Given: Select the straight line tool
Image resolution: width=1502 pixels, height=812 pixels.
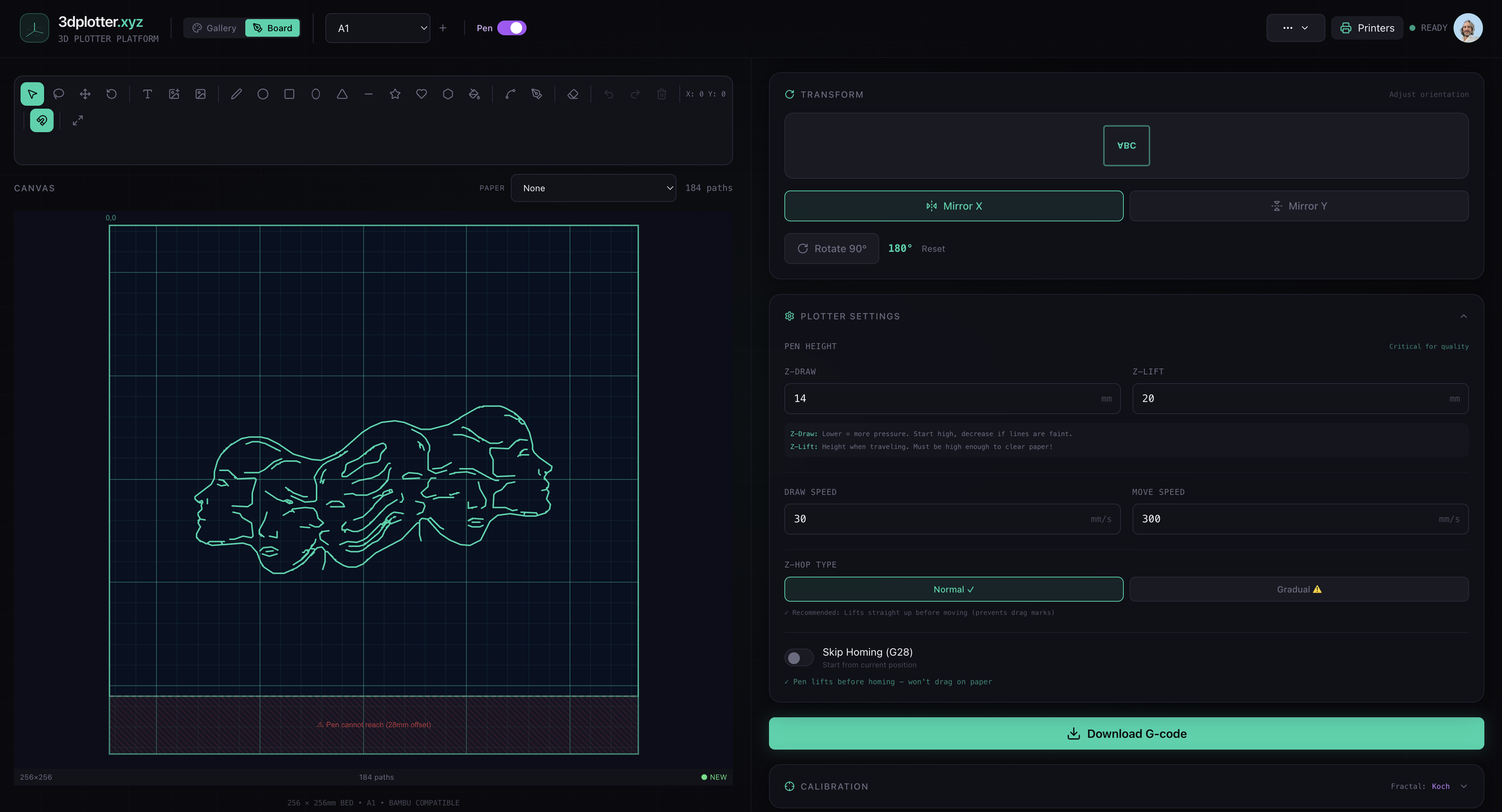Looking at the screenshot, I should 369,94.
